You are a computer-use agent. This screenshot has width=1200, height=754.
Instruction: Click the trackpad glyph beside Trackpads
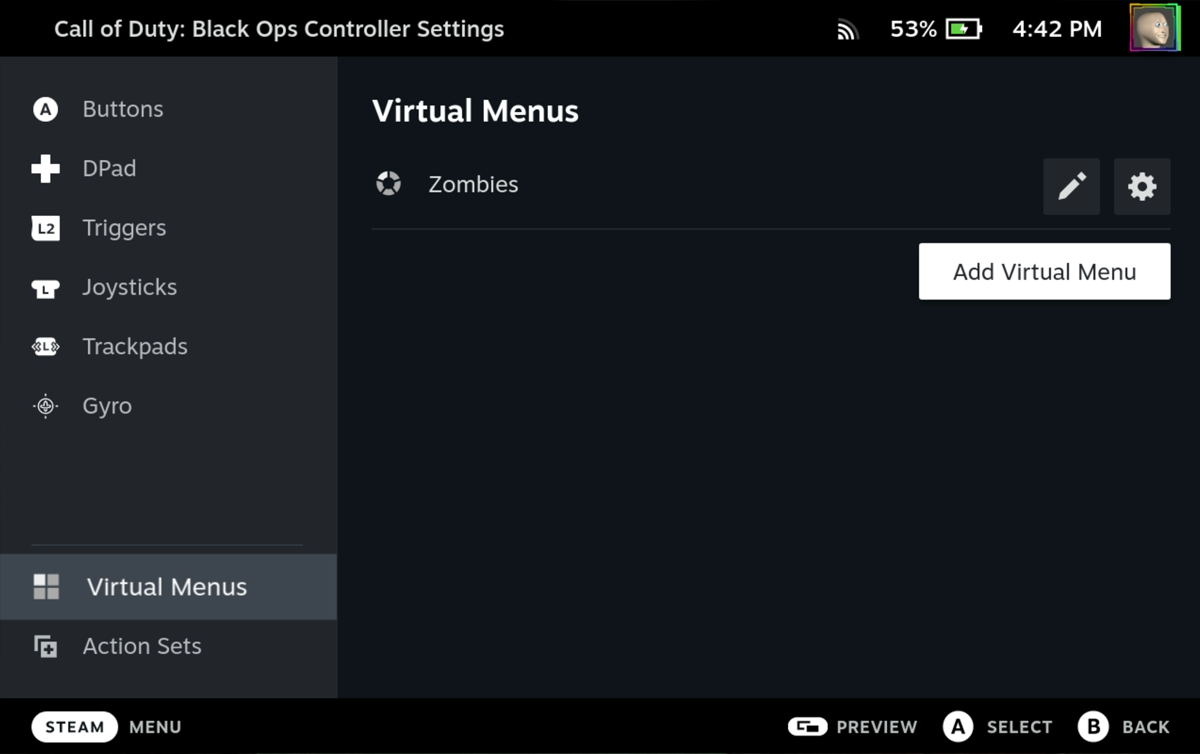click(45, 347)
